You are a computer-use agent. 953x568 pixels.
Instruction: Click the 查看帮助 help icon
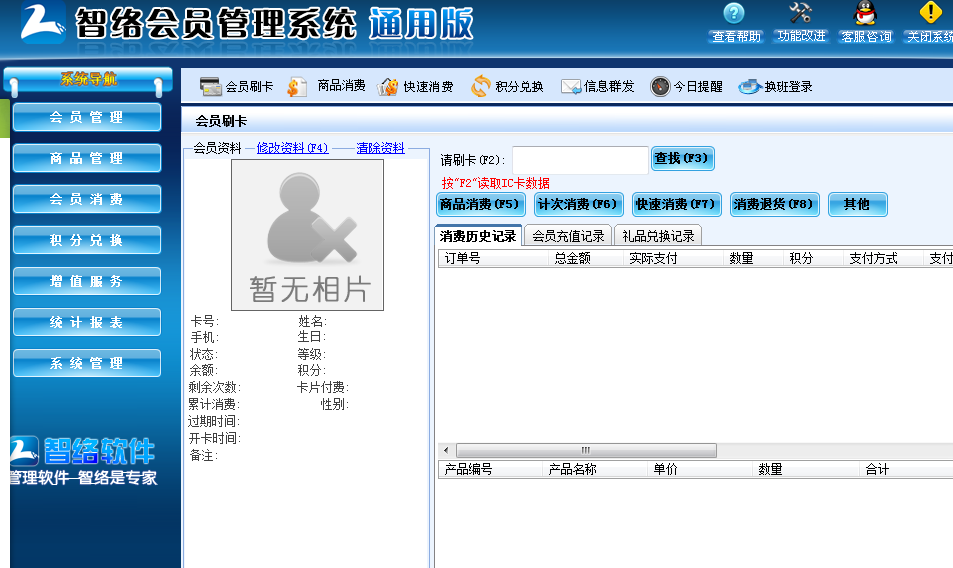click(x=735, y=14)
